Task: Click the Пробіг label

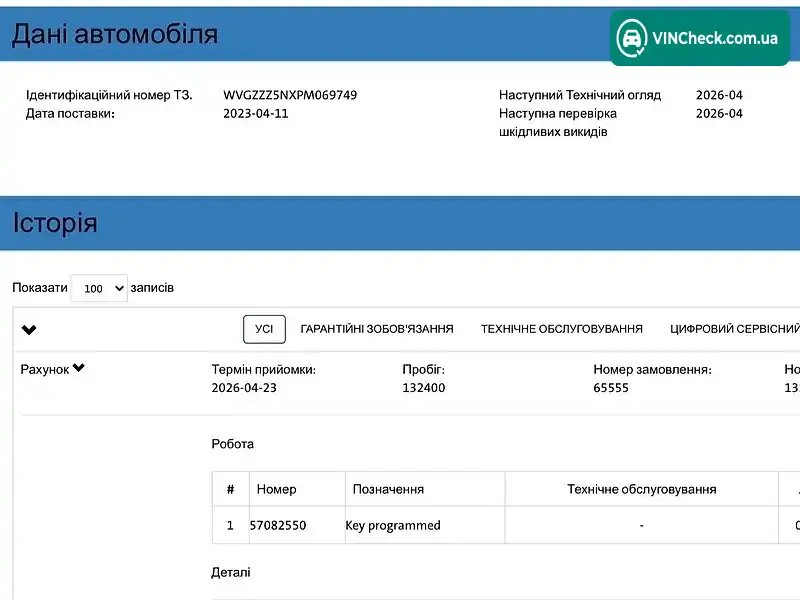Action: pyautogui.click(x=423, y=369)
